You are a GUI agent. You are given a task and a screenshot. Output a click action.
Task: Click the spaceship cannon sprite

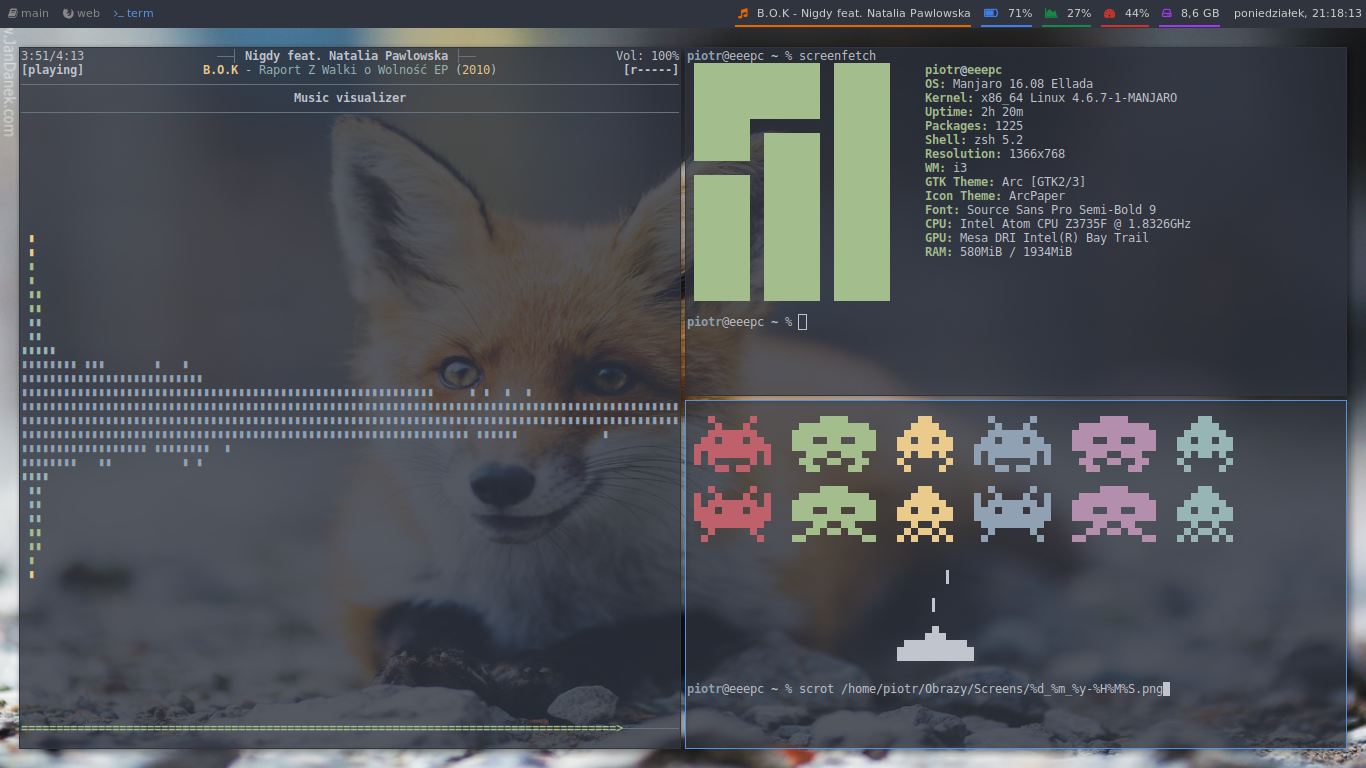click(x=935, y=645)
